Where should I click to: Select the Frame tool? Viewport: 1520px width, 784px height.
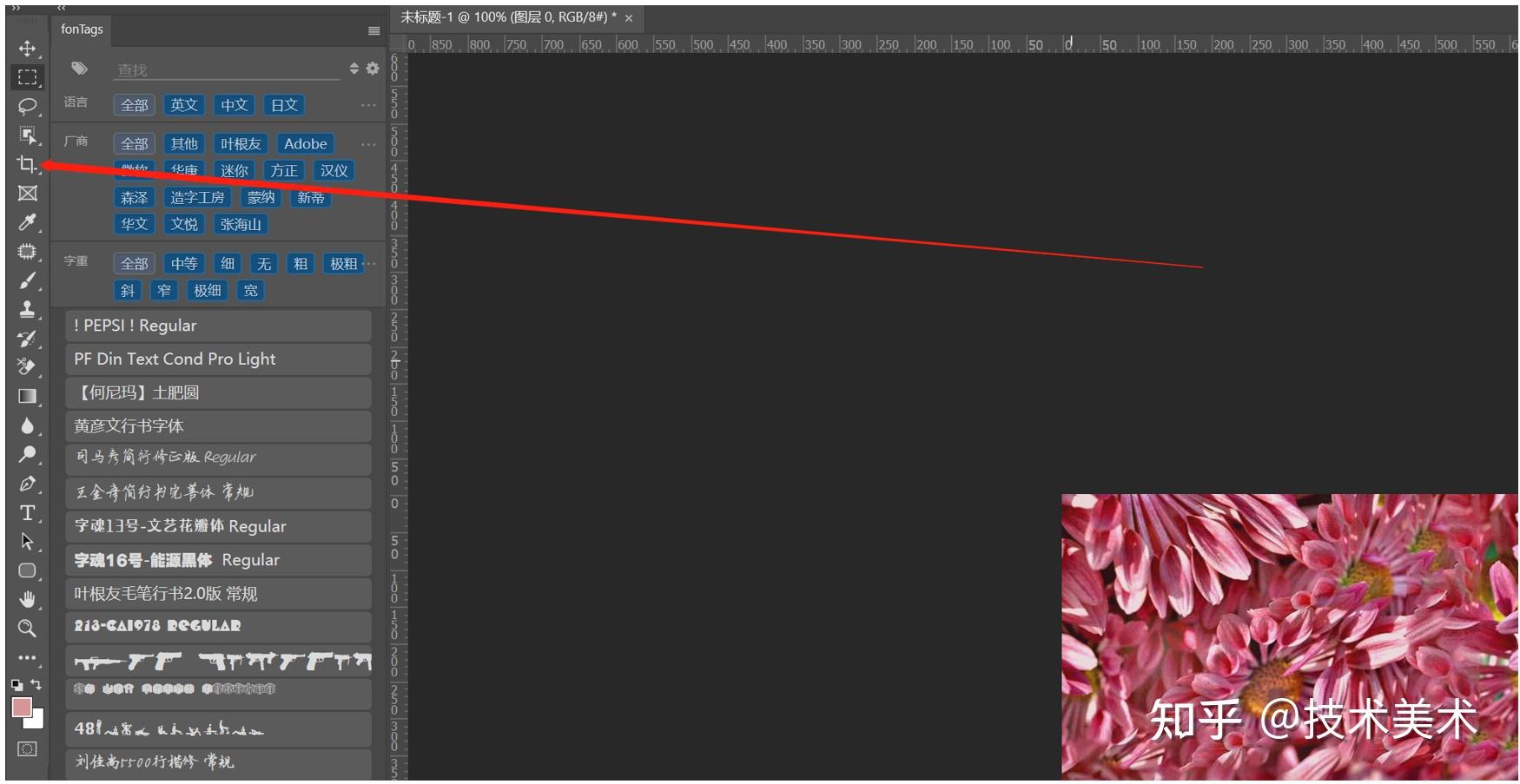click(x=27, y=194)
